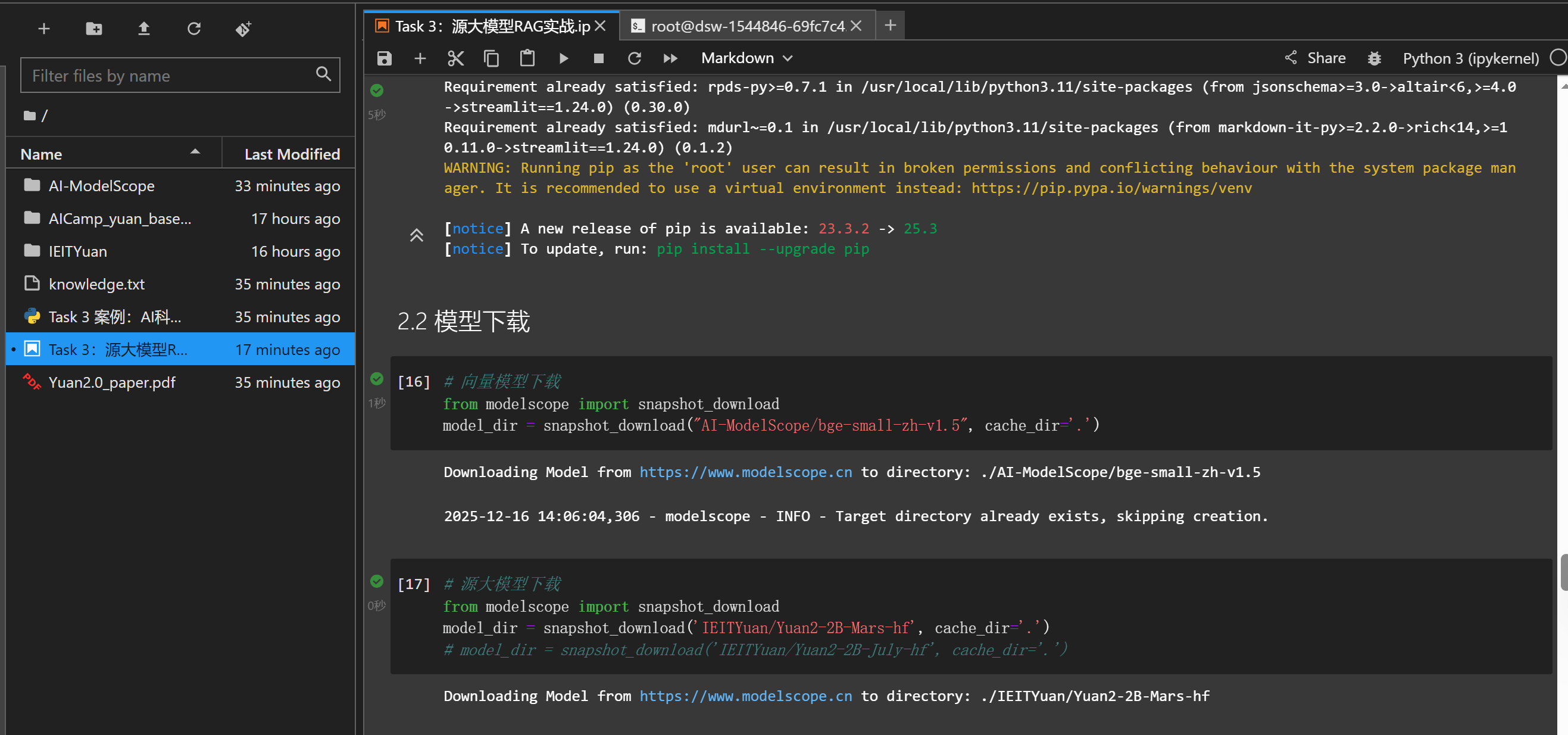Open the AI-ModelScope folder
The height and width of the screenshot is (735, 1568).
click(101, 186)
